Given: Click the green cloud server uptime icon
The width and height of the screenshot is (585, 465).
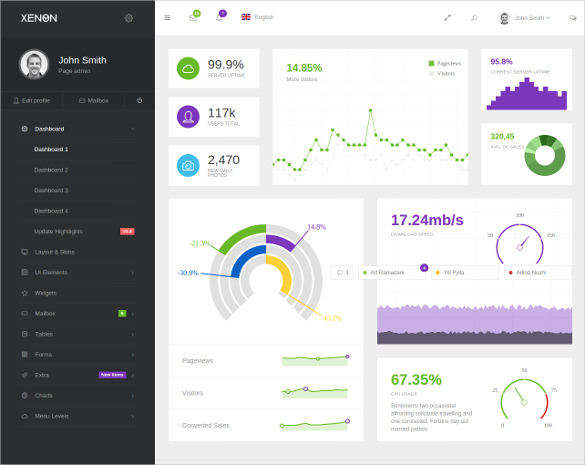Looking at the screenshot, I should point(188,68).
